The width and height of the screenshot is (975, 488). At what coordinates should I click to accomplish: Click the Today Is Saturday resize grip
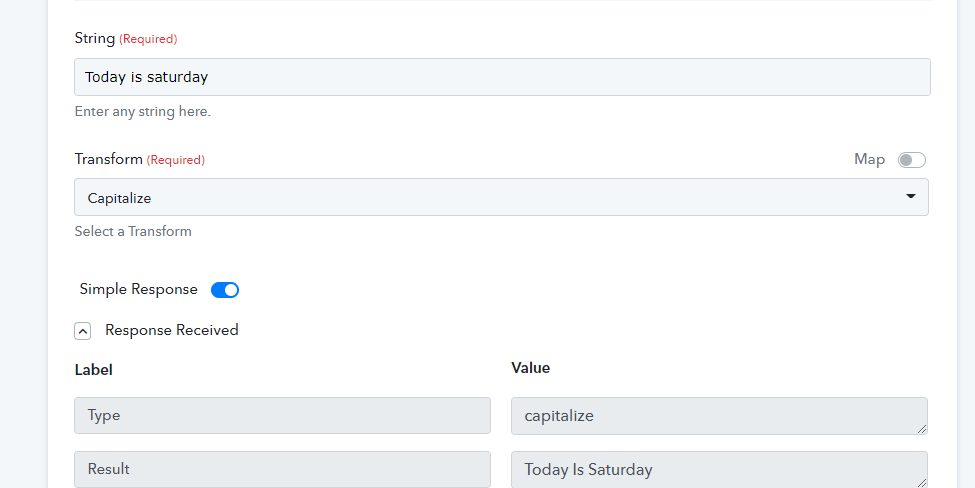click(x=922, y=482)
